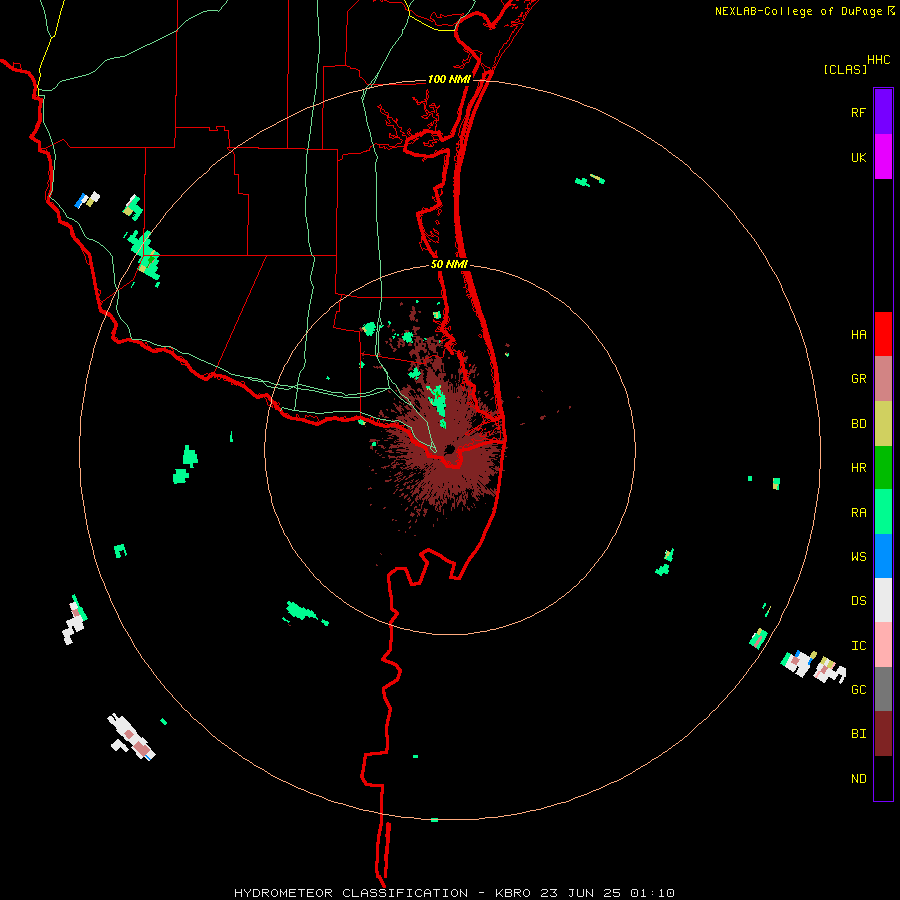The width and height of the screenshot is (900, 900).
Task: Select the BD yellow legend block
Action: click(x=883, y=423)
